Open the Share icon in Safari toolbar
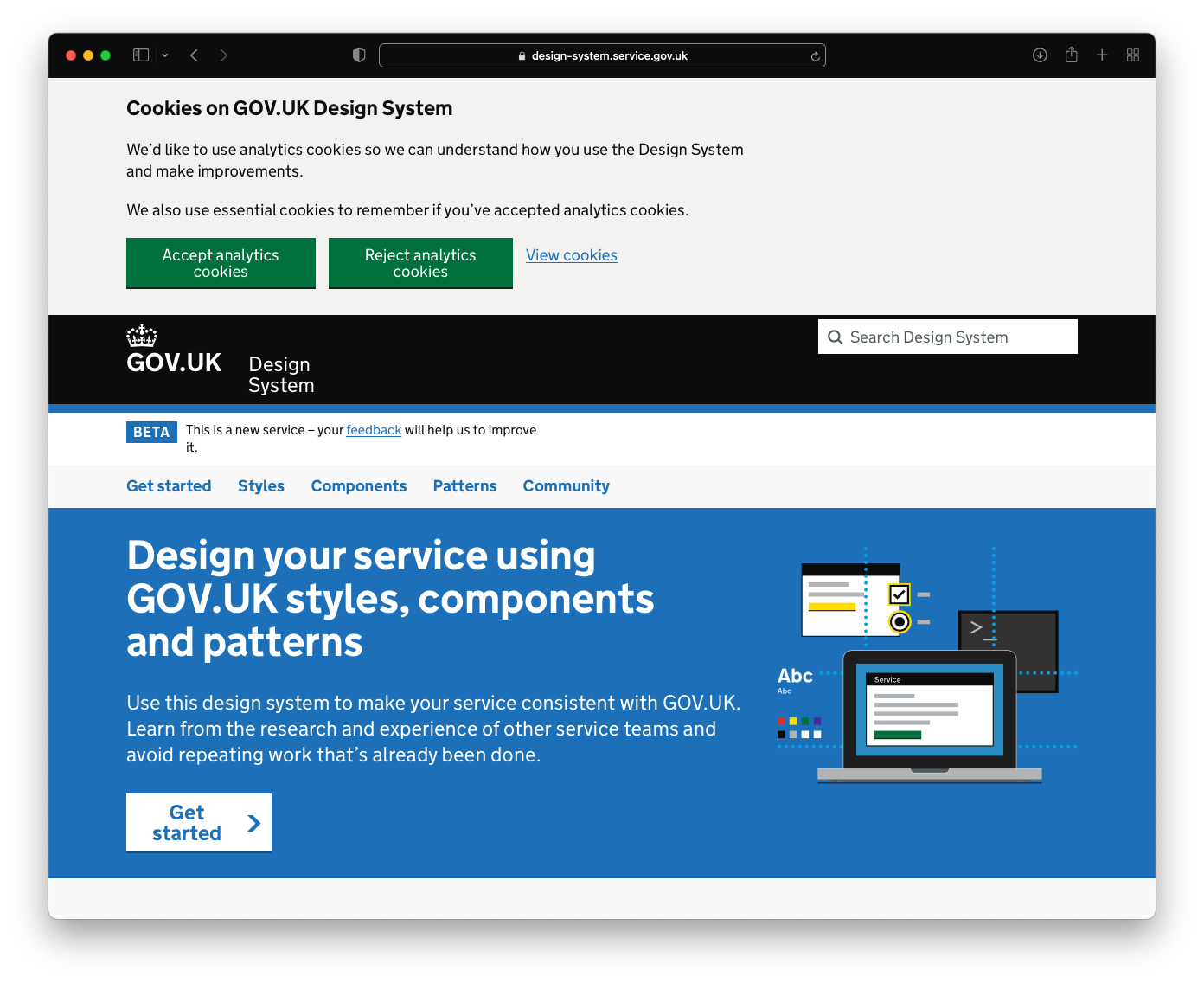This screenshot has width=1204, height=983. [1071, 55]
